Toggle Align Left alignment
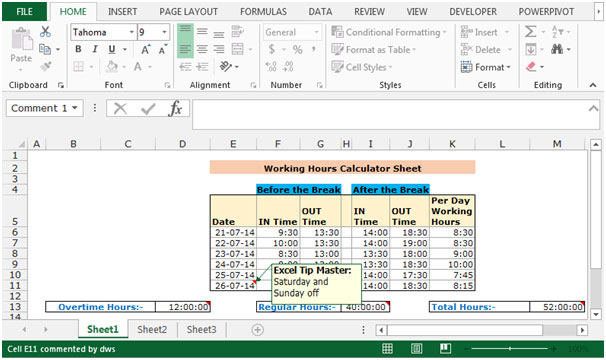The height and width of the screenshot is (360, 606). click(185, 49)
